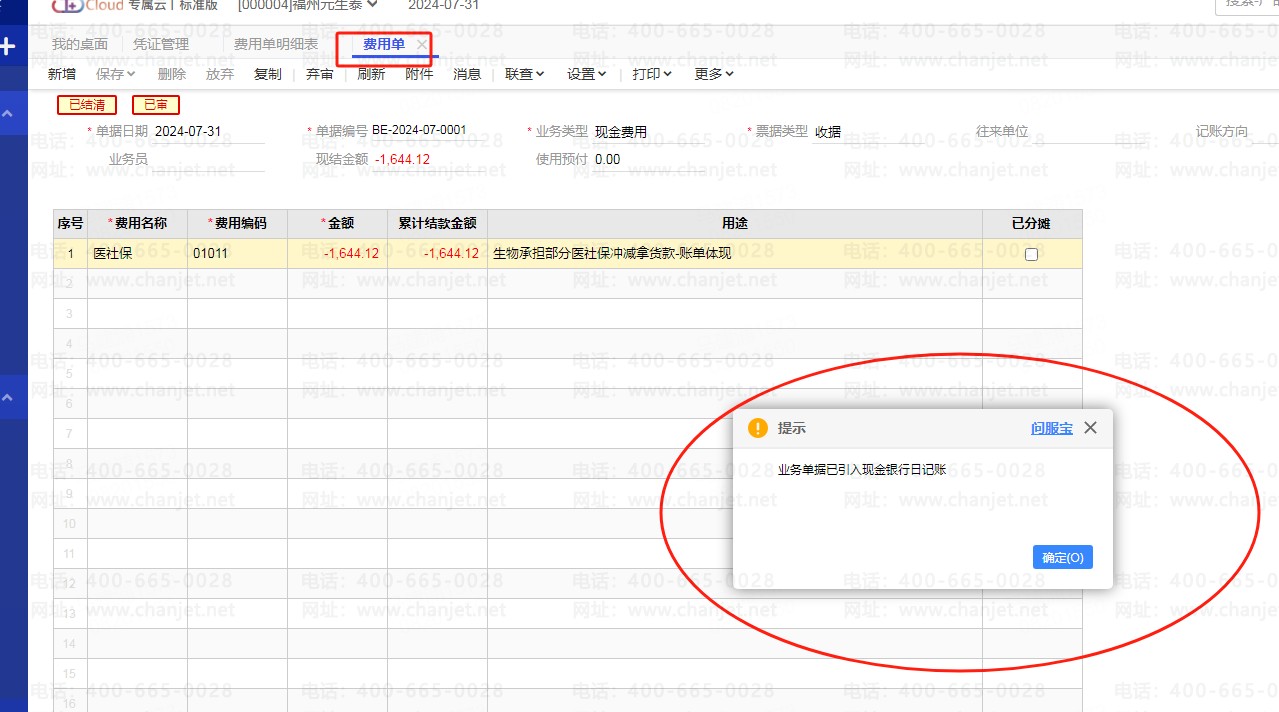Click the 使用预付 value 0.00

coord(607,159)
